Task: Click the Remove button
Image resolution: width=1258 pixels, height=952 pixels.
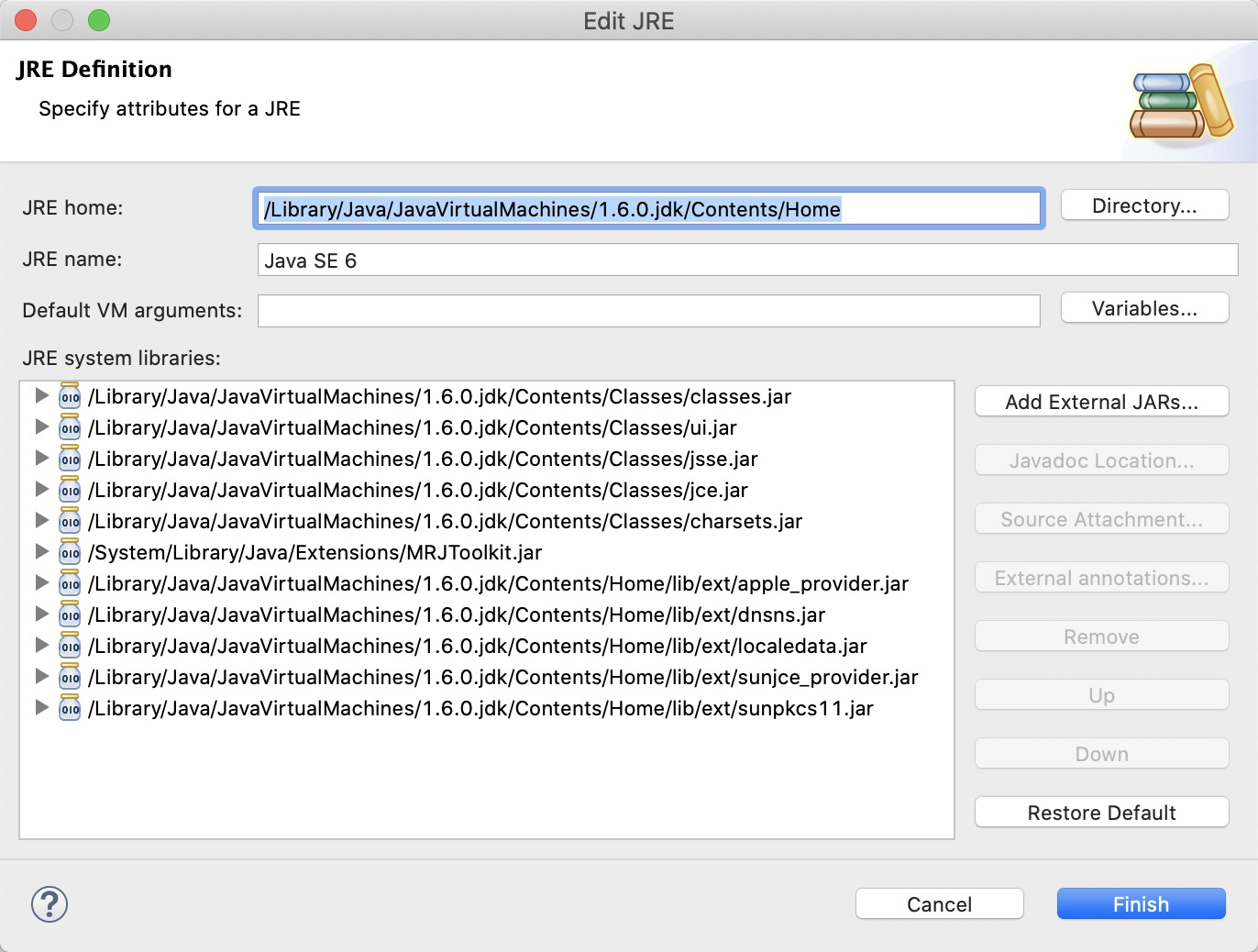Action: (x=1101, y=637)
